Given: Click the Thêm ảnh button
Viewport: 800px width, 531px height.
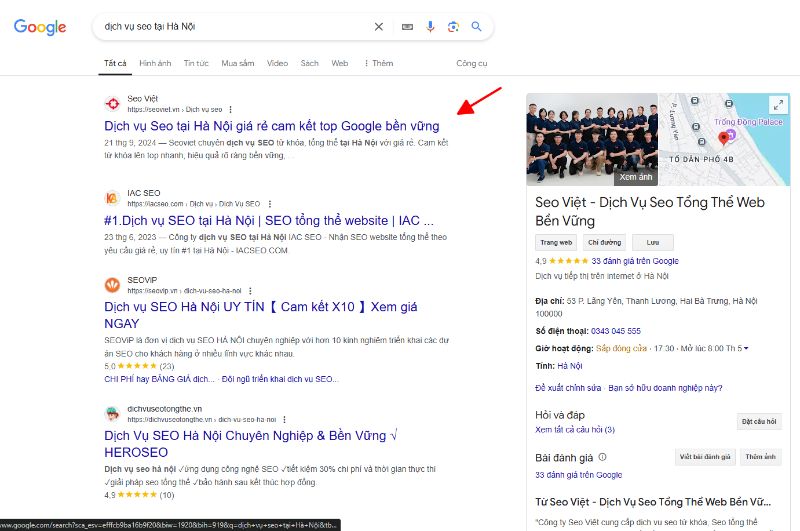Looking at the screenshot, I should pyautogui.click(x=760, y=457).
